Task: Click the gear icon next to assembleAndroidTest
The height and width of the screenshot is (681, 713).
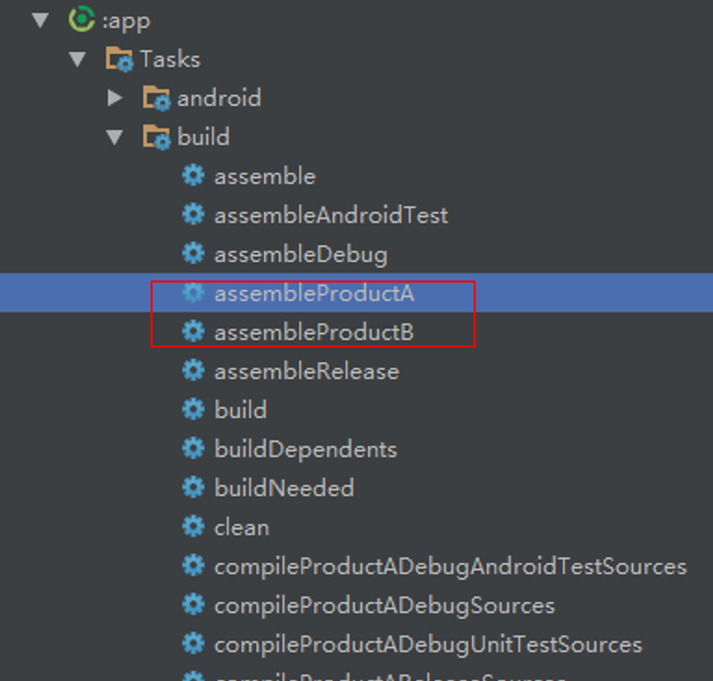Action: 193,215
